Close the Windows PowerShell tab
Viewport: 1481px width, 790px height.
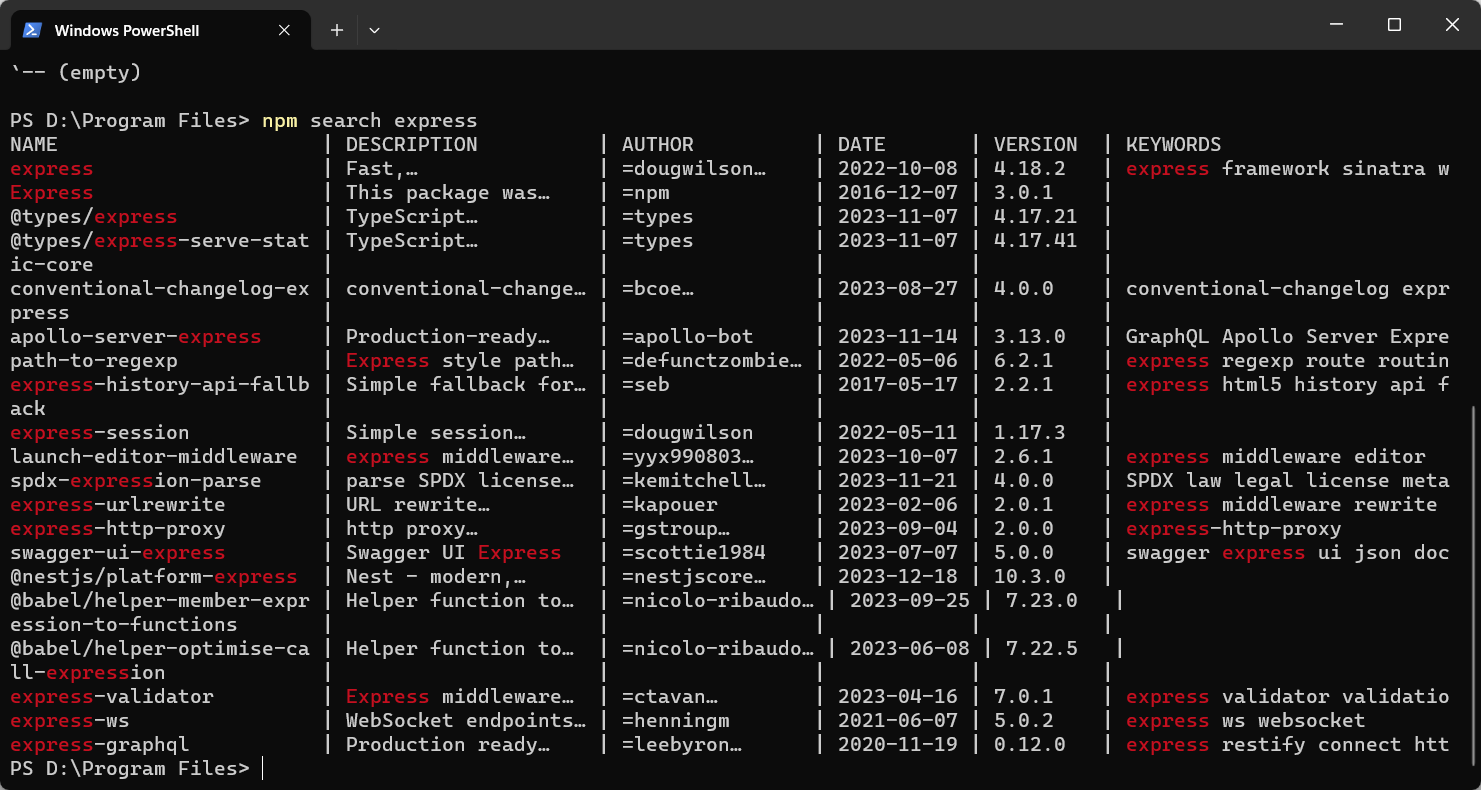point(284,30)
